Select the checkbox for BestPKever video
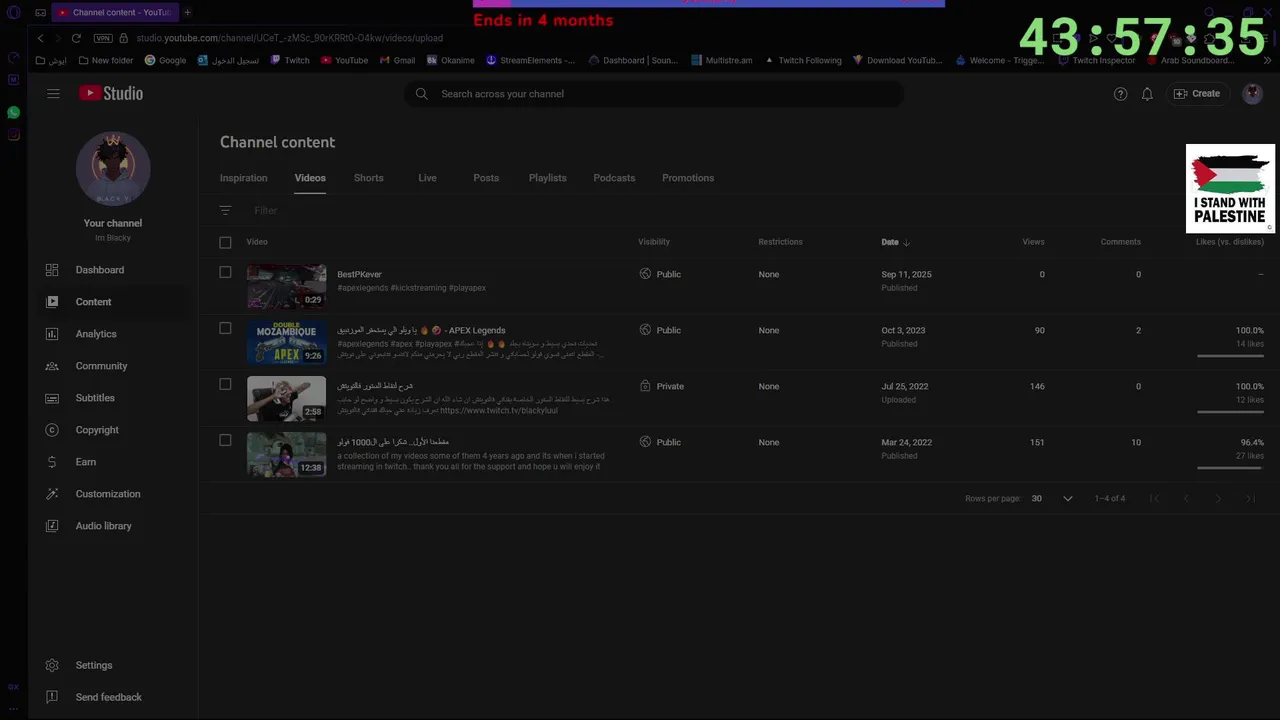The image size is (1280, 720). 225,272
